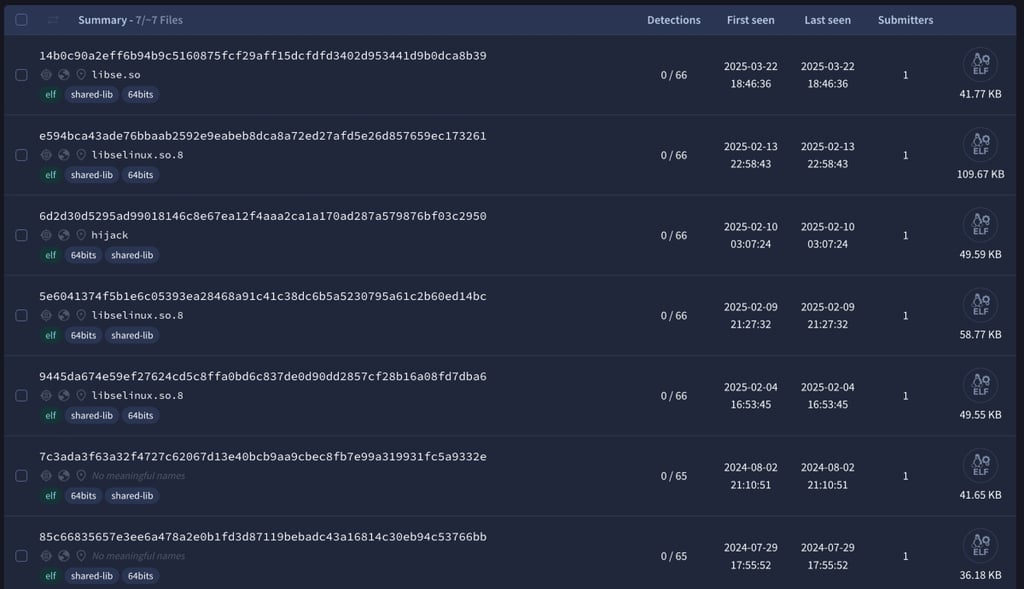1024x589 pixels.
Task: Click the first seen date 2025-03-22 18:46:36
Action: click(x=750, y=75)
